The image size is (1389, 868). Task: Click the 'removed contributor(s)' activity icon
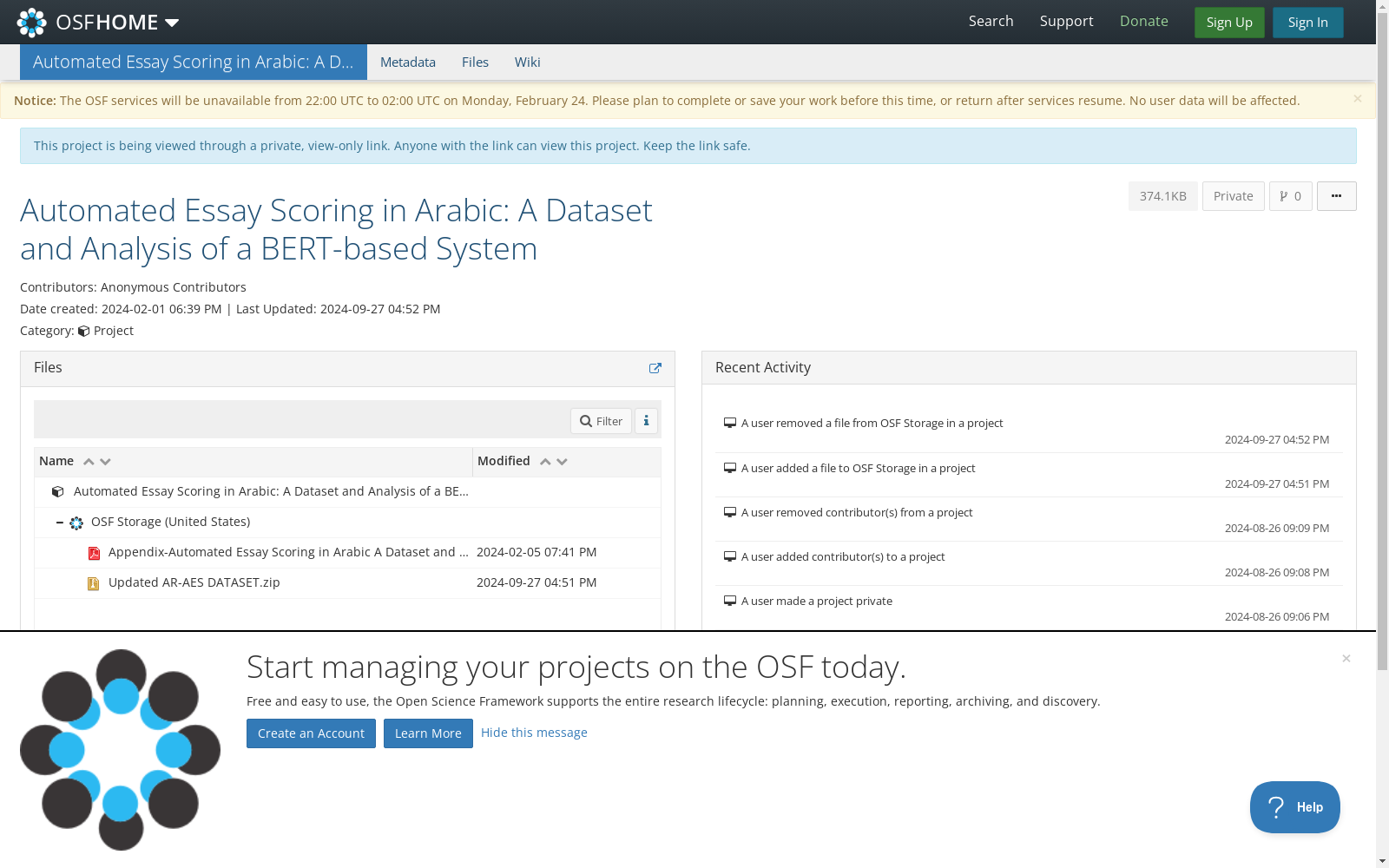coord(730,512)
